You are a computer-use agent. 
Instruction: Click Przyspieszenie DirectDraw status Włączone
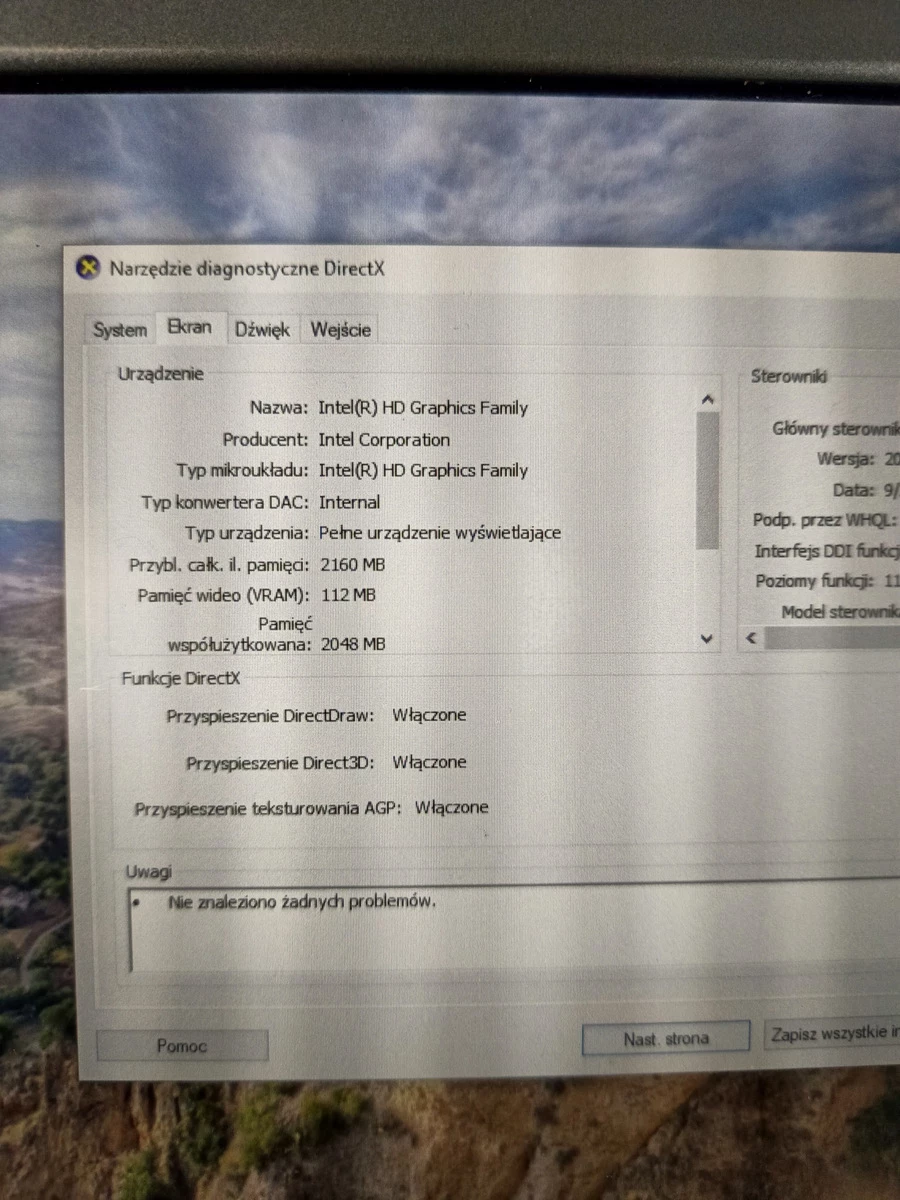[429, 716]
